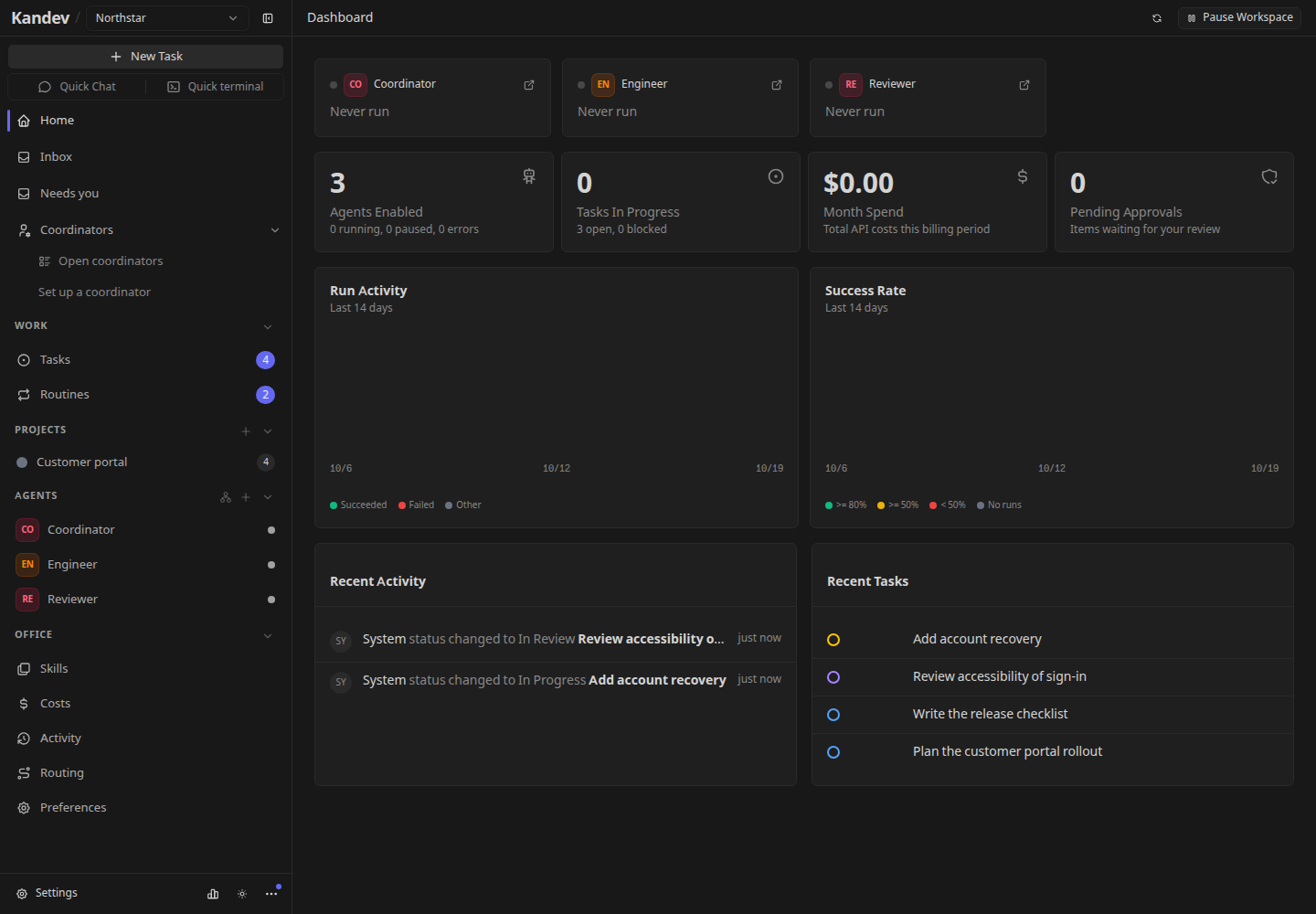Toggle the sidebar panel icon

[268, 18]
